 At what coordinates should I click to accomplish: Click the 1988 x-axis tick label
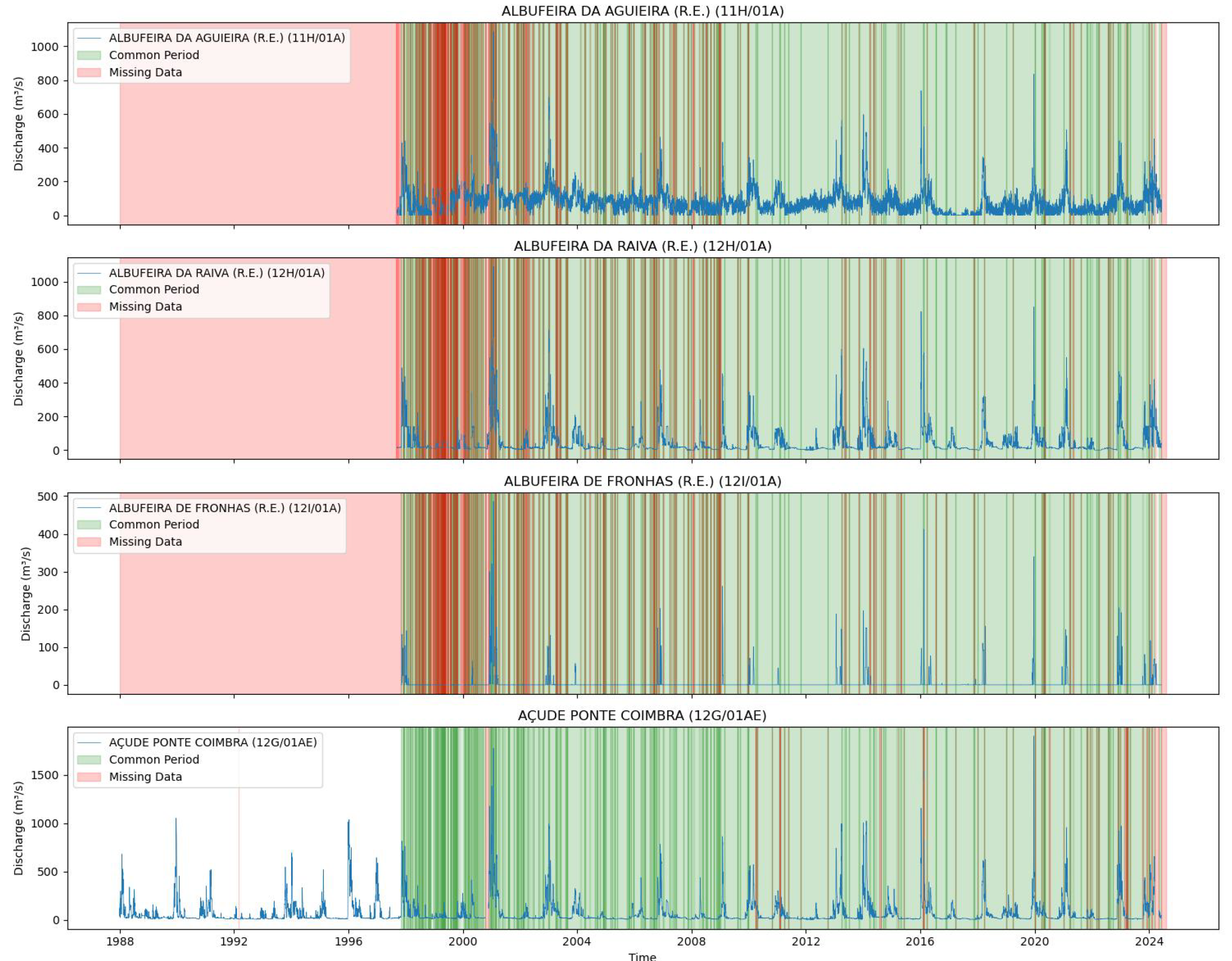[x=120, y=941]
